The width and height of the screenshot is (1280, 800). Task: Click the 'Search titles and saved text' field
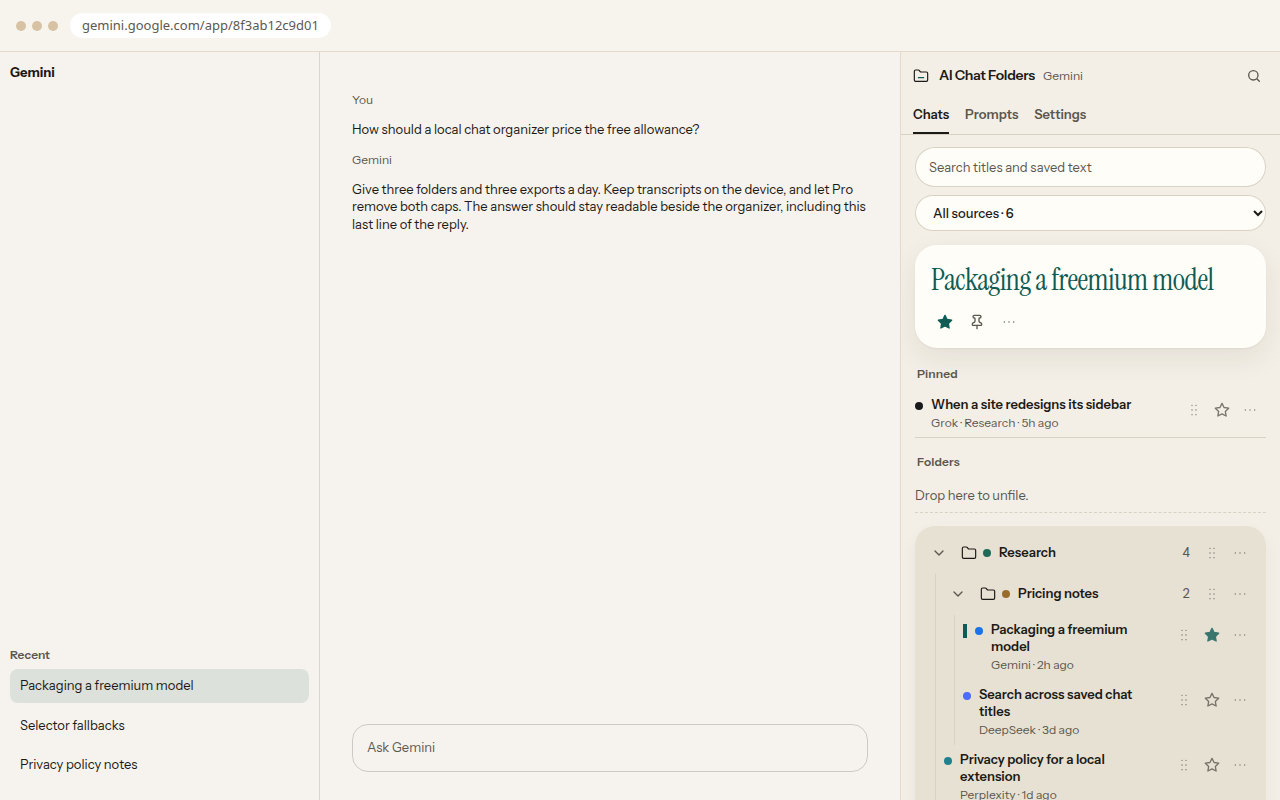click(1090, 167)
